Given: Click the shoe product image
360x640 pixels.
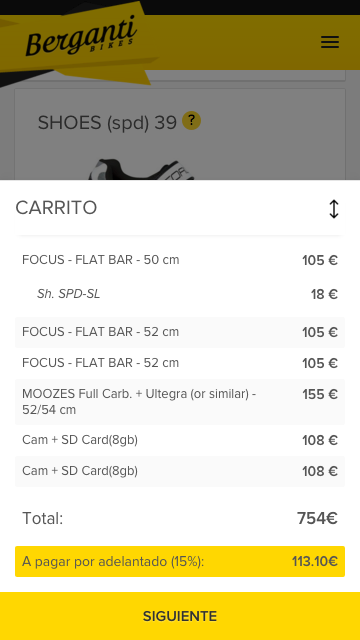Looking at the screenshot, I should (x=141, y=169).
